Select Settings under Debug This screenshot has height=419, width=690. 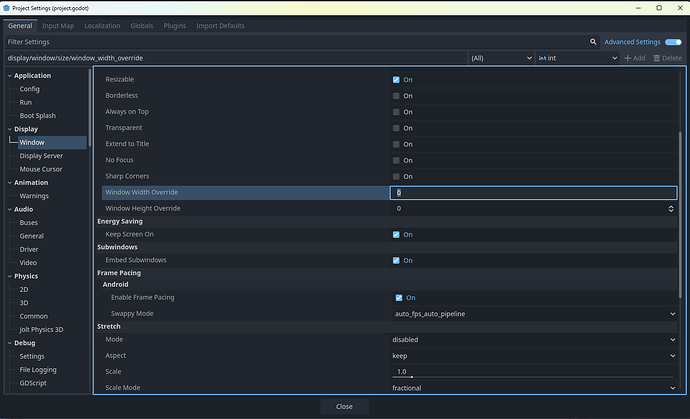(32, 357)
